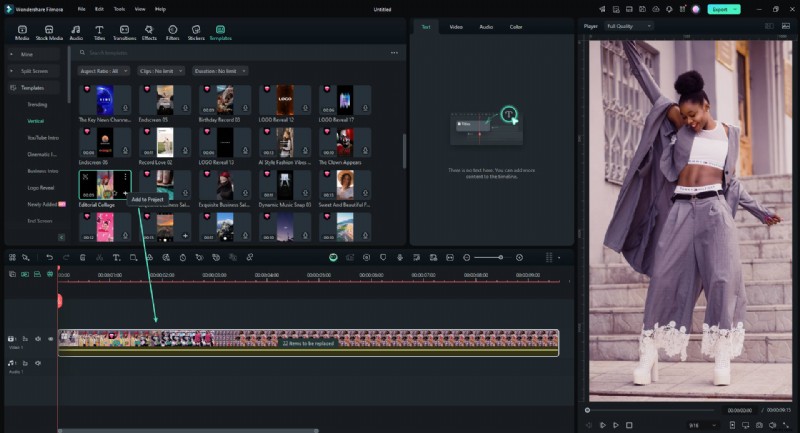
Task: Toggle visibility of Video 1 track
Action: [51, 339]
